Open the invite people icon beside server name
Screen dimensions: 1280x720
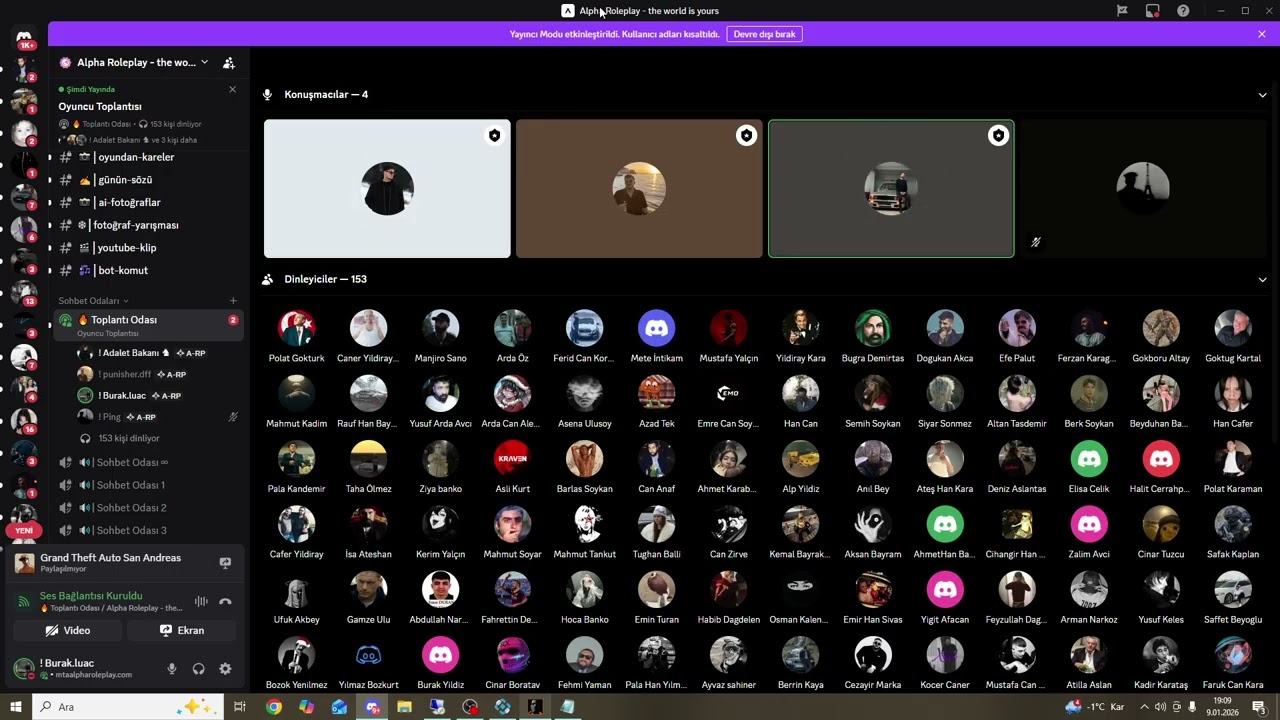click(229, 63)
